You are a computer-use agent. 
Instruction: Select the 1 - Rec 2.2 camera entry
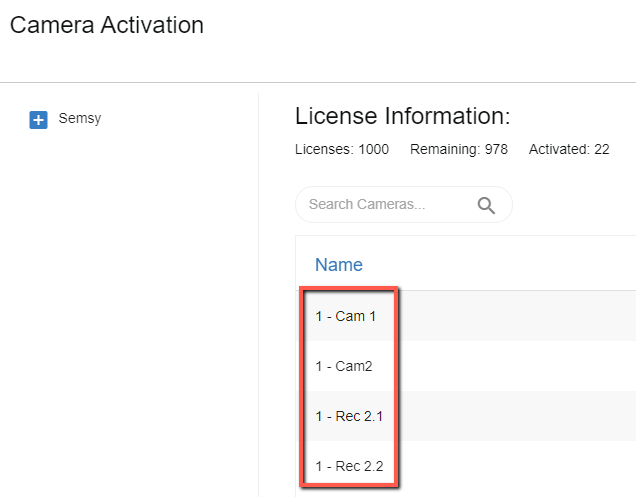pos(349,466)
